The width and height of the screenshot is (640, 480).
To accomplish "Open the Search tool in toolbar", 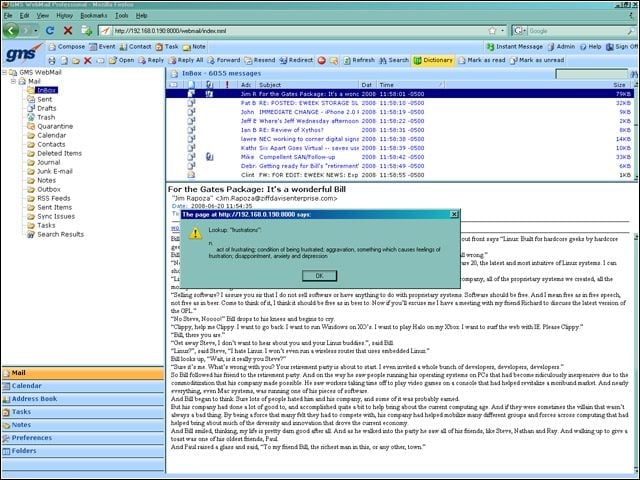I will click(394, 60).
